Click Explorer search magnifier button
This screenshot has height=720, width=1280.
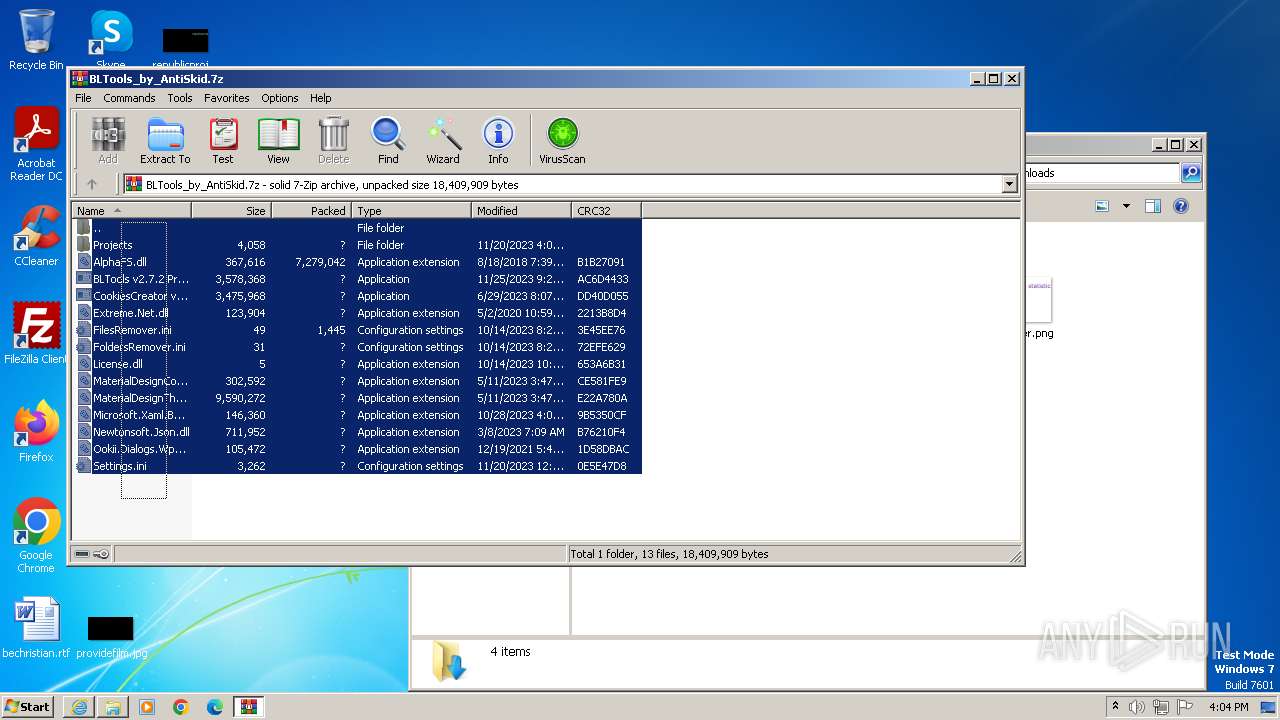[1191, 173]
